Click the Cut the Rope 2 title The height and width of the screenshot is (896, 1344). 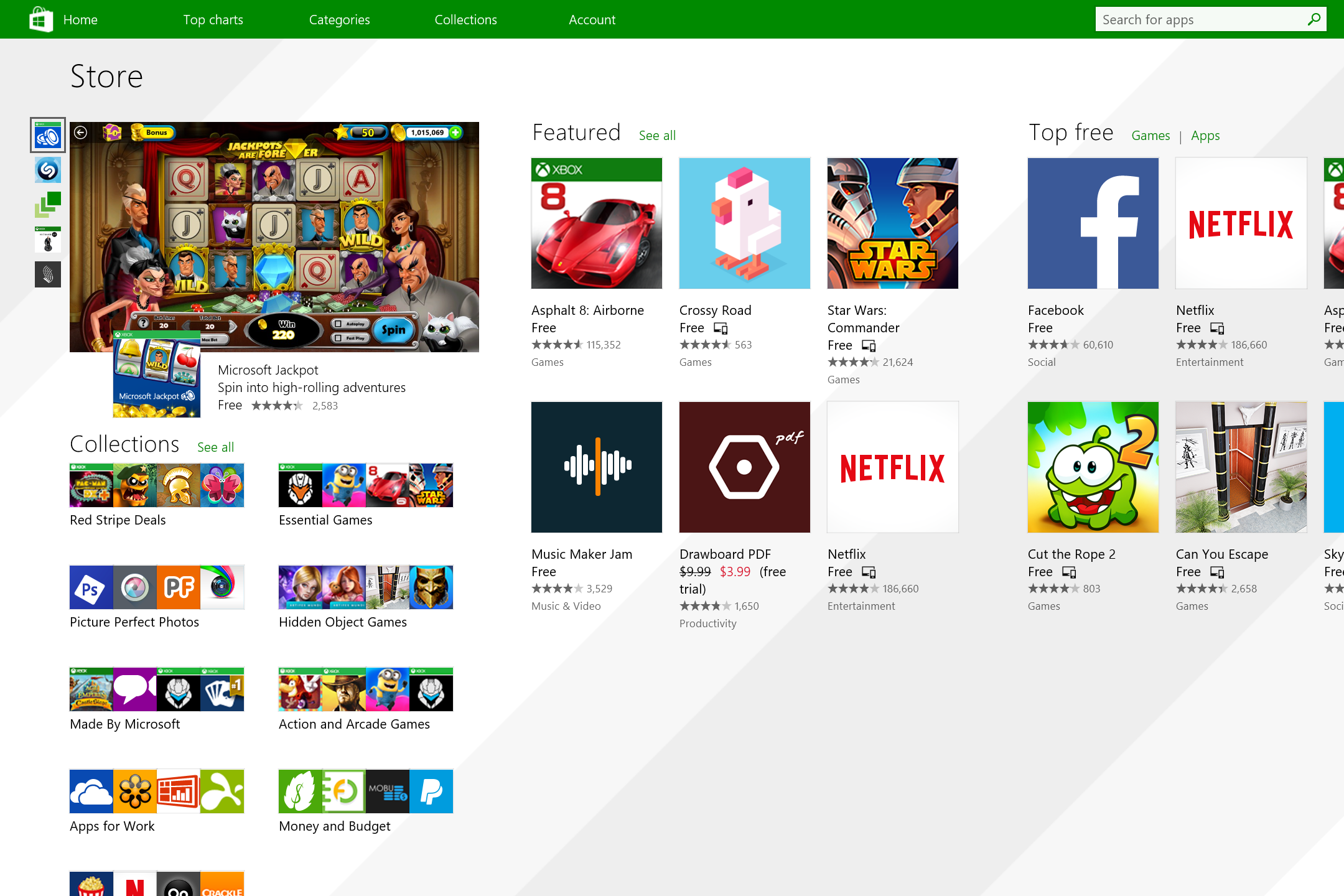pos(1071,554)
